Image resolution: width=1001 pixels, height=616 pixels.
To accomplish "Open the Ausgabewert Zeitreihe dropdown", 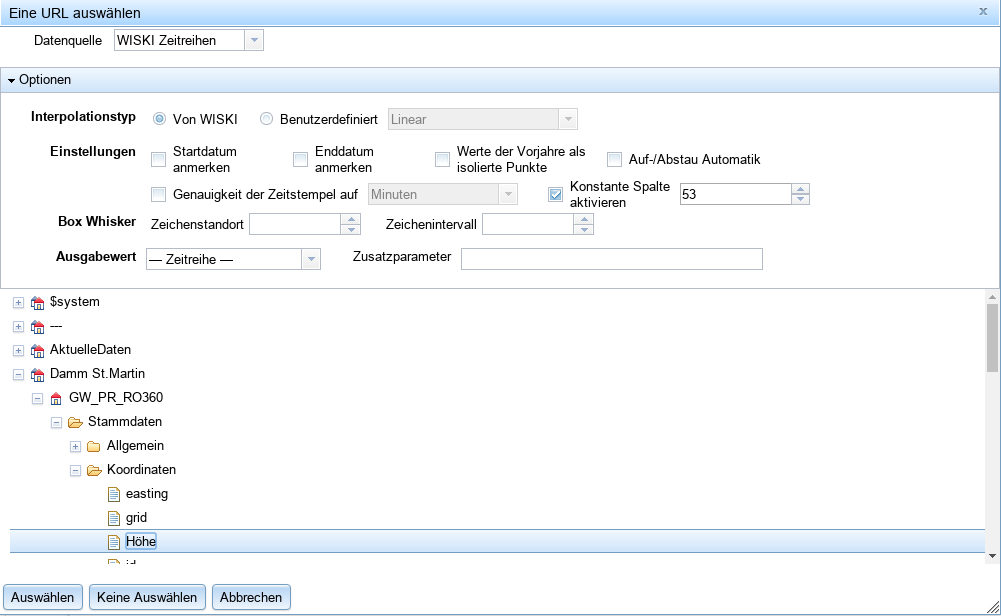I will (x=311, y=260).
